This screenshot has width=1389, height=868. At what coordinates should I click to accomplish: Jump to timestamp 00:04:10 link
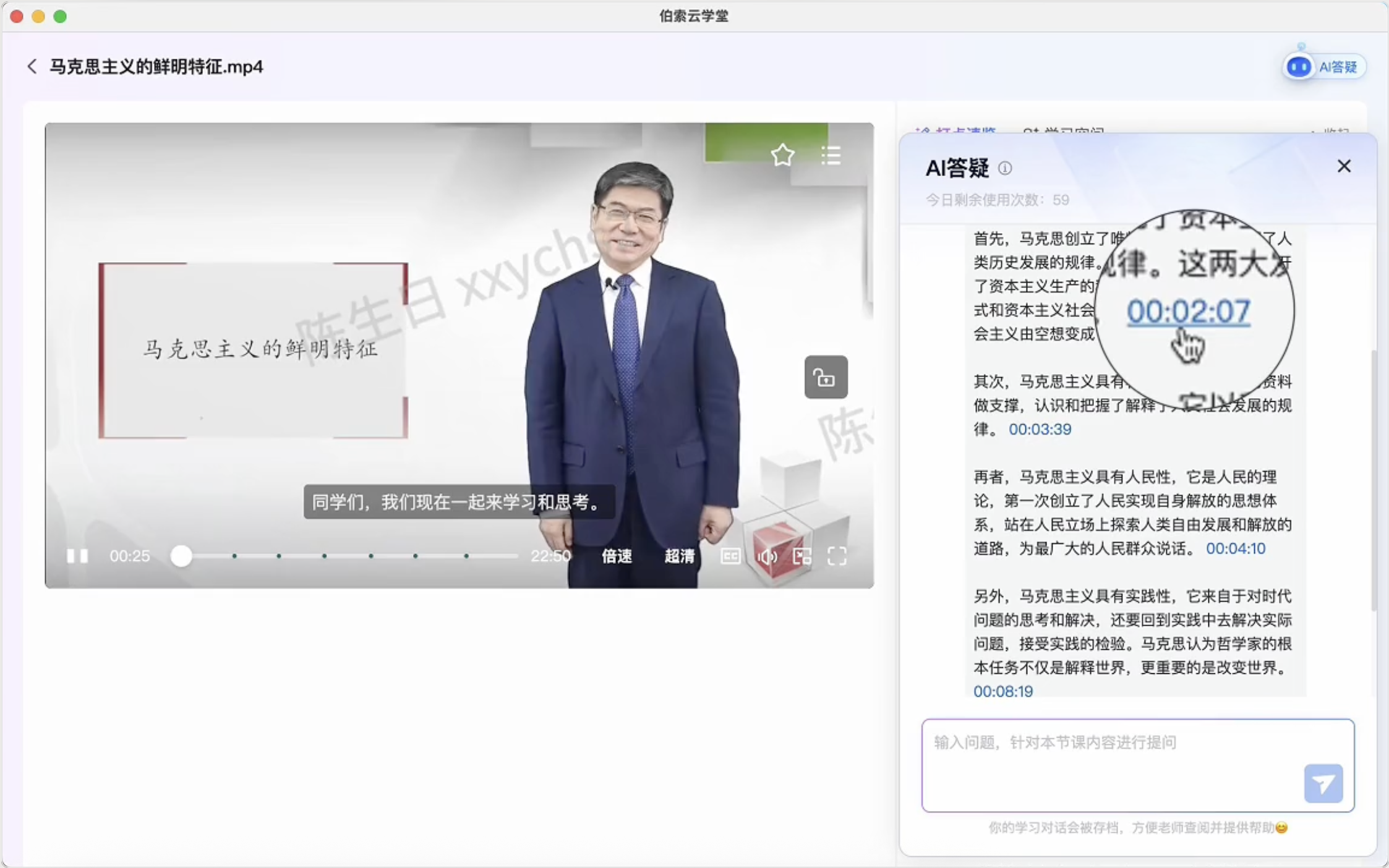click(x=1235, y=548)
